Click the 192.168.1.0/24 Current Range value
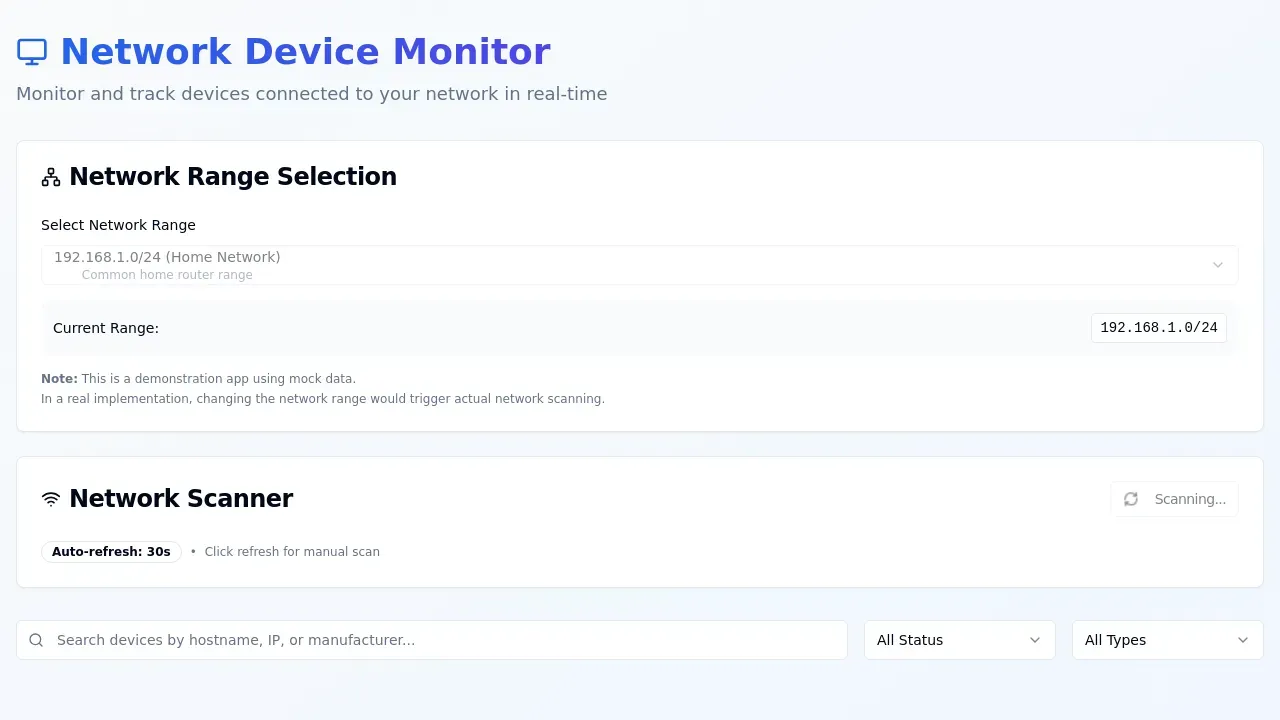 coord(1159,327)
